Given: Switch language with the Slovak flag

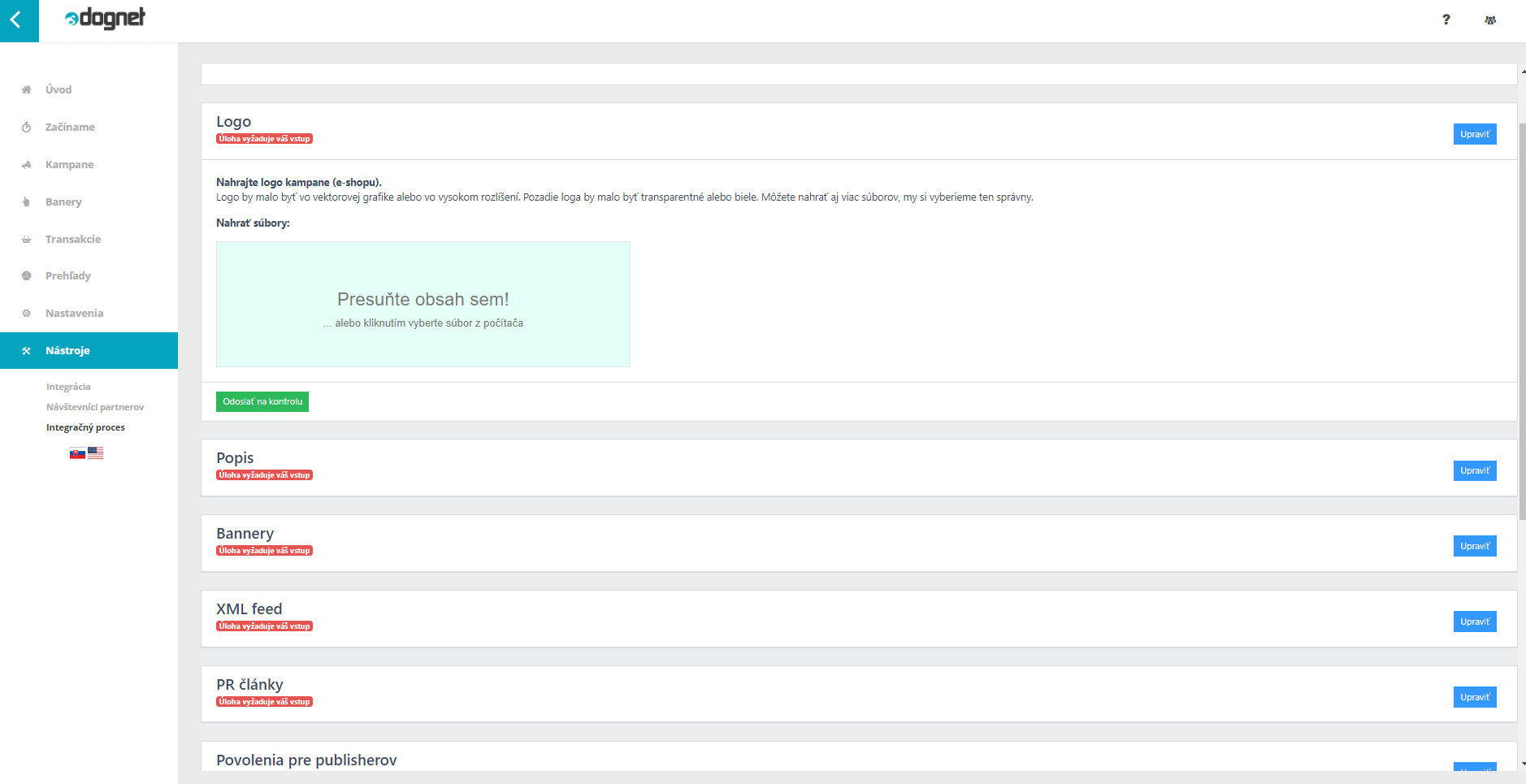Looking at the screenshot, I should [77, 453].
